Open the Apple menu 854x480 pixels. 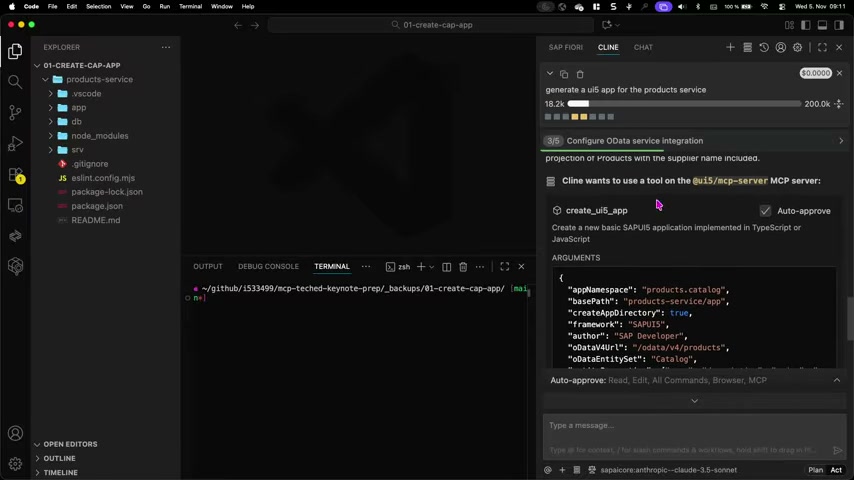pos(11,7)
